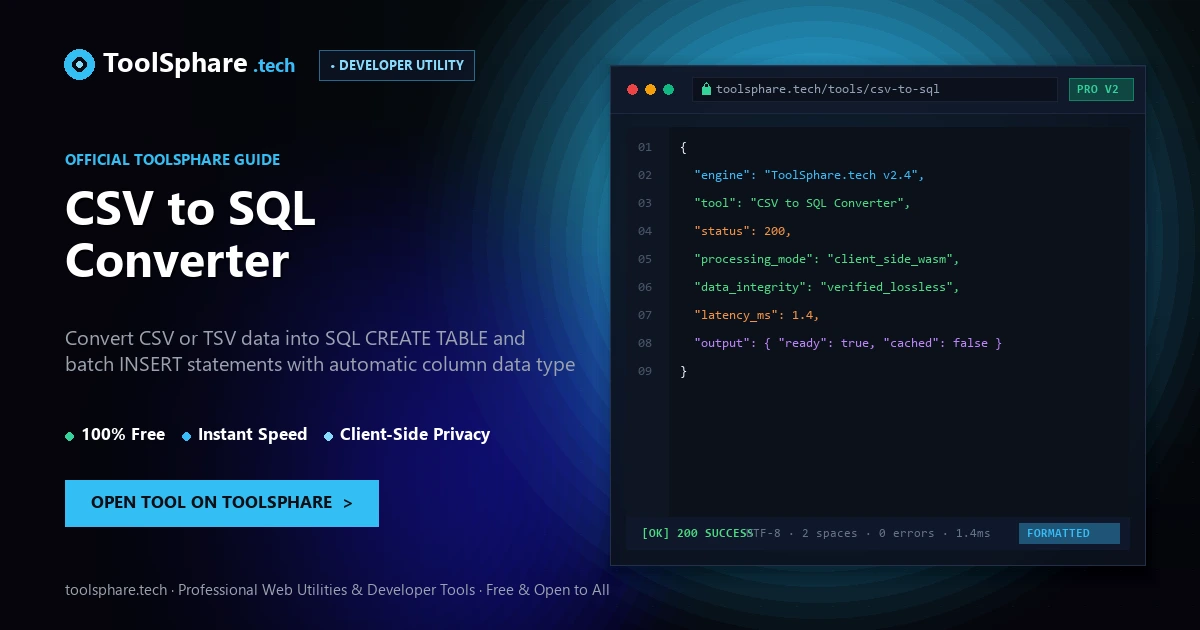This screenshot has height=630, width=1200.
Task: Click the toolsphare.tech/tools/csv-to-sql address field
Action: (x=875, y=89)
